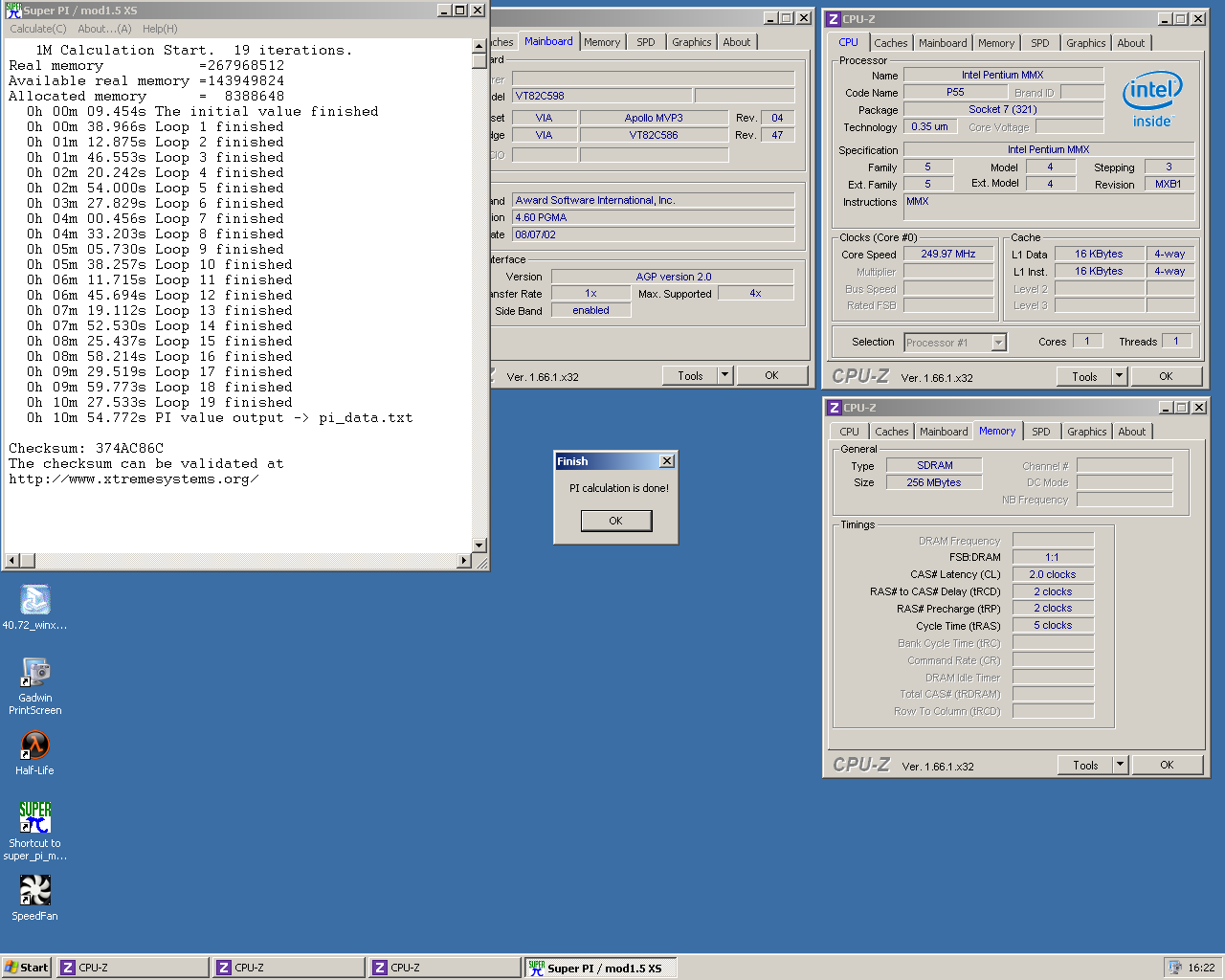Select Memory tab in left CPU-Z window
Screen dimensions: 1225x980
click(x=602, y=42)
